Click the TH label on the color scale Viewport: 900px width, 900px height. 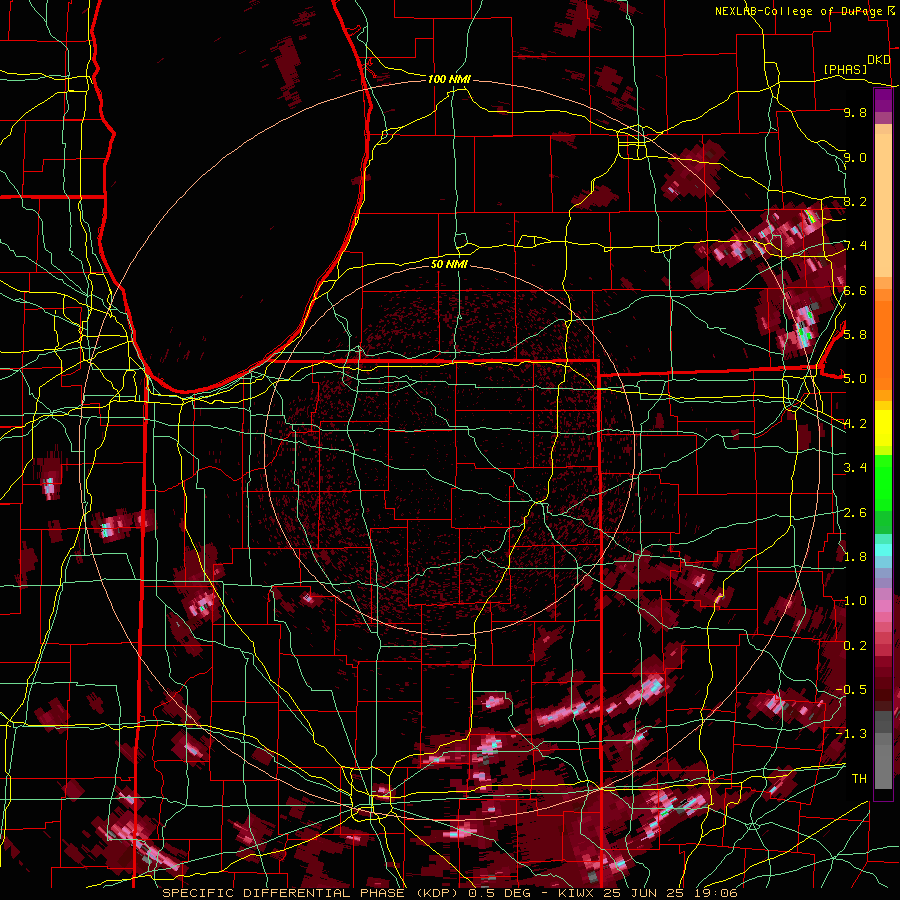click(x=859, y=778)
